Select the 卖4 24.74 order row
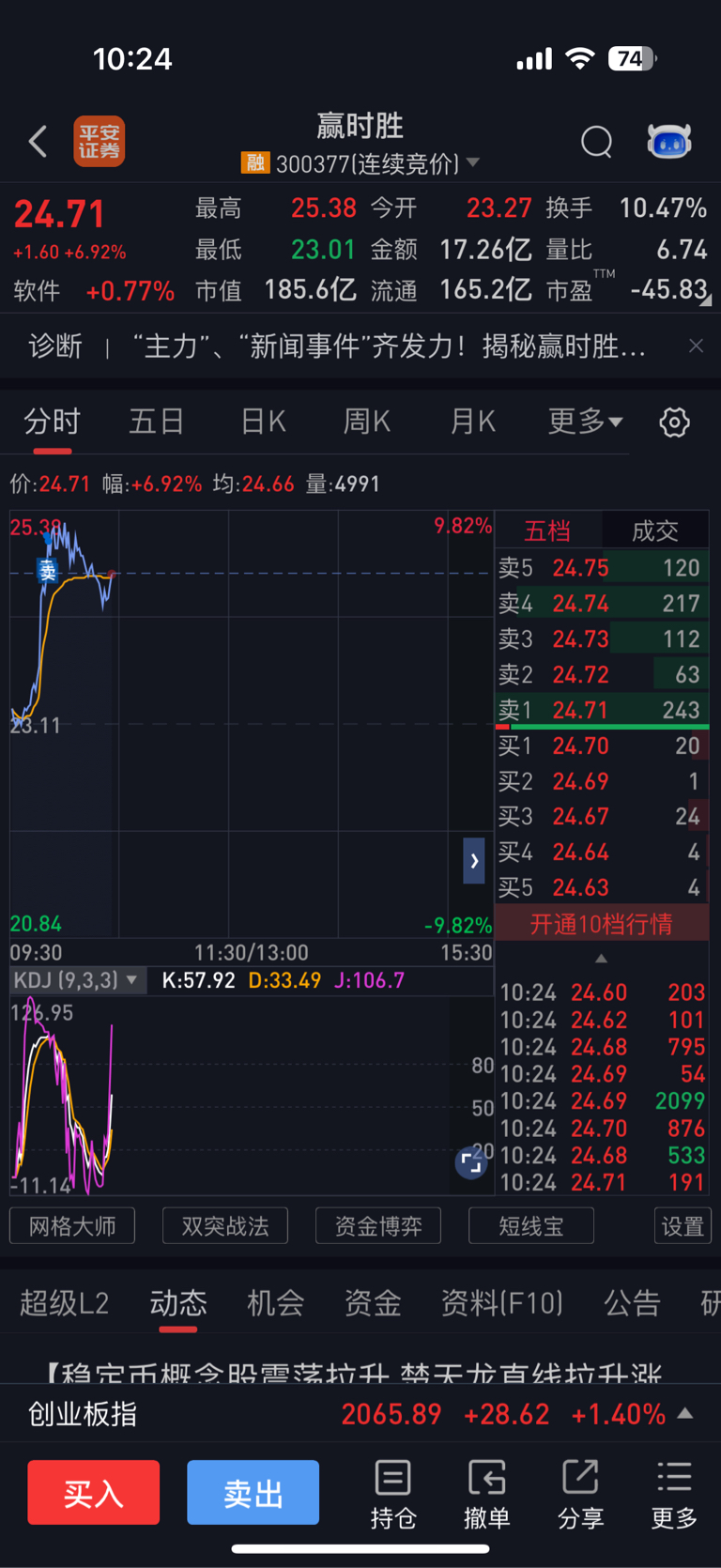721x1568 pixels. point(602,604)
